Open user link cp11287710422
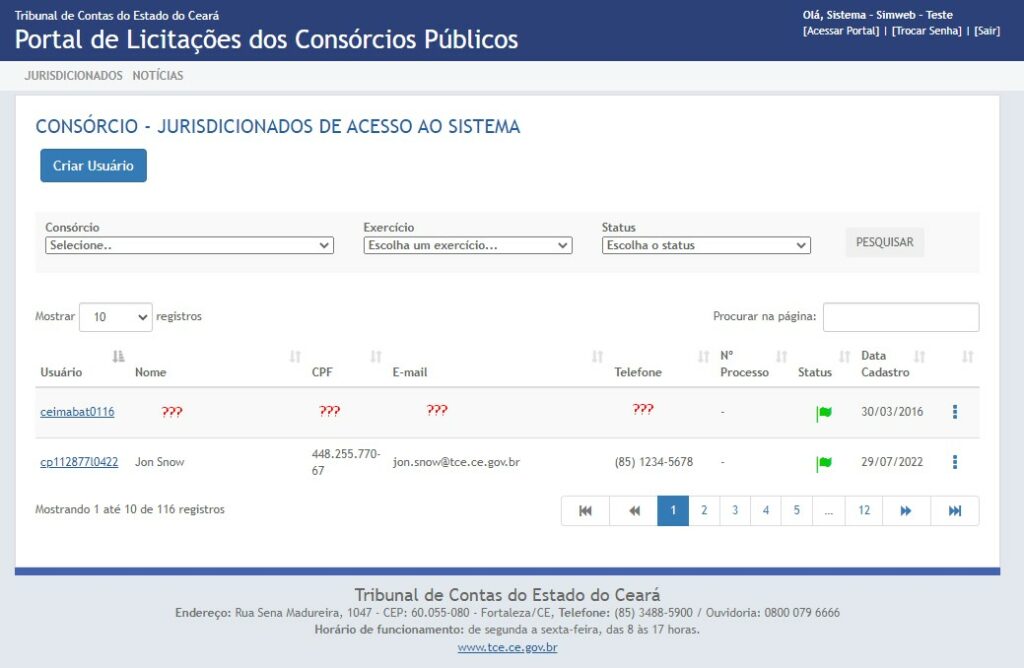This screenshot has height=668, width=1024. (x=79, y=462)
